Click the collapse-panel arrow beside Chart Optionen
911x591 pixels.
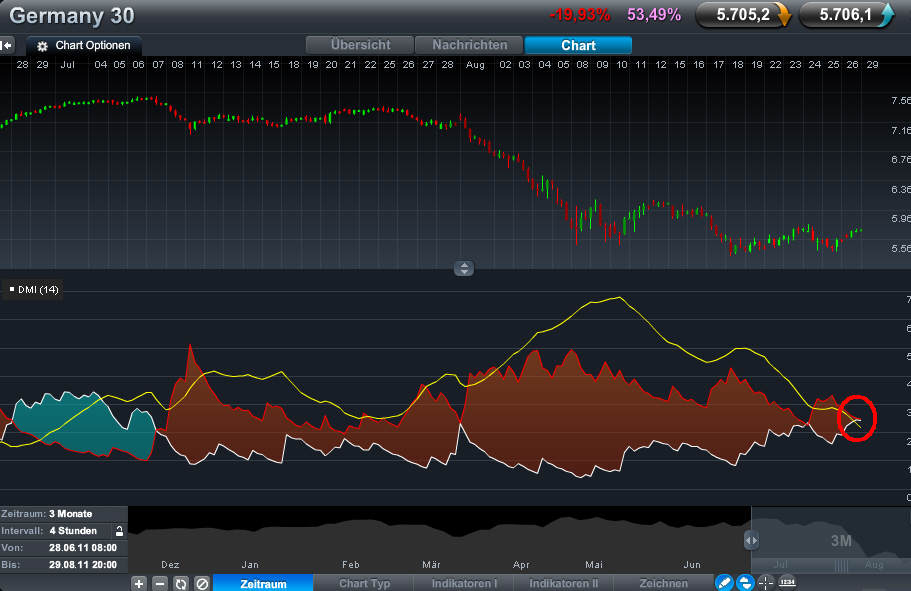point(7,45)
